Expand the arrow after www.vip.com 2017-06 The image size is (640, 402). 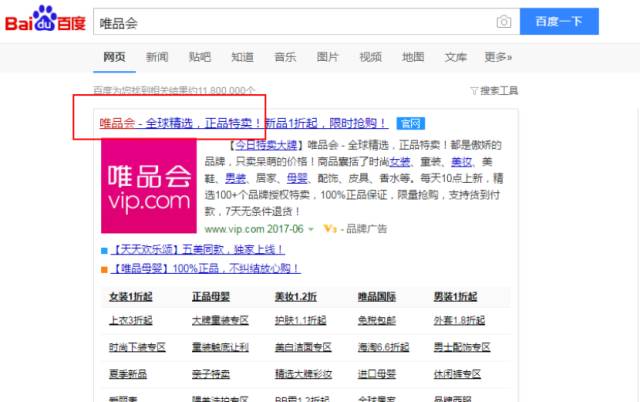pyautogui.click(x=311, y=229)
